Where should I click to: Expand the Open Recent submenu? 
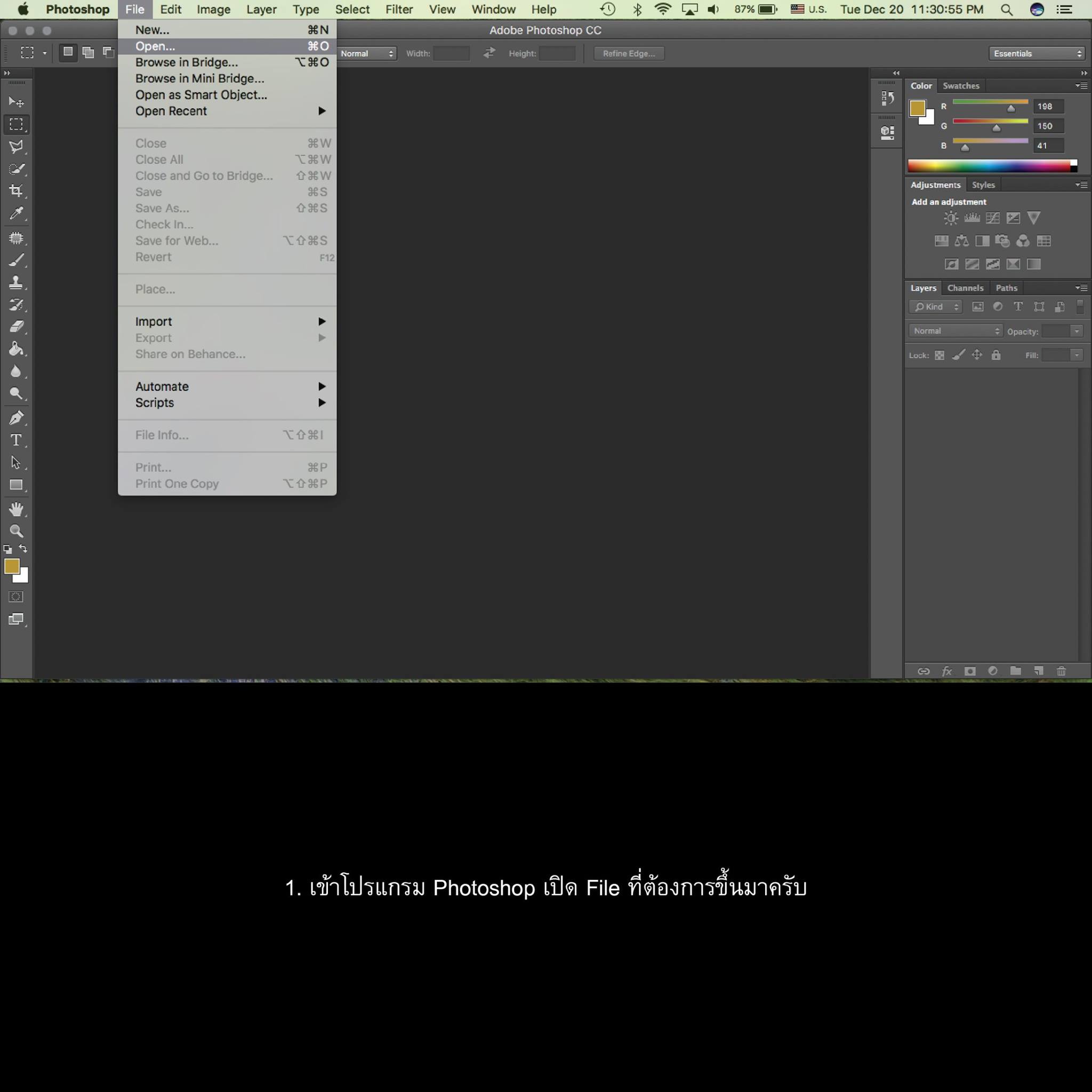pyautogui.click(x=227, y=111)
